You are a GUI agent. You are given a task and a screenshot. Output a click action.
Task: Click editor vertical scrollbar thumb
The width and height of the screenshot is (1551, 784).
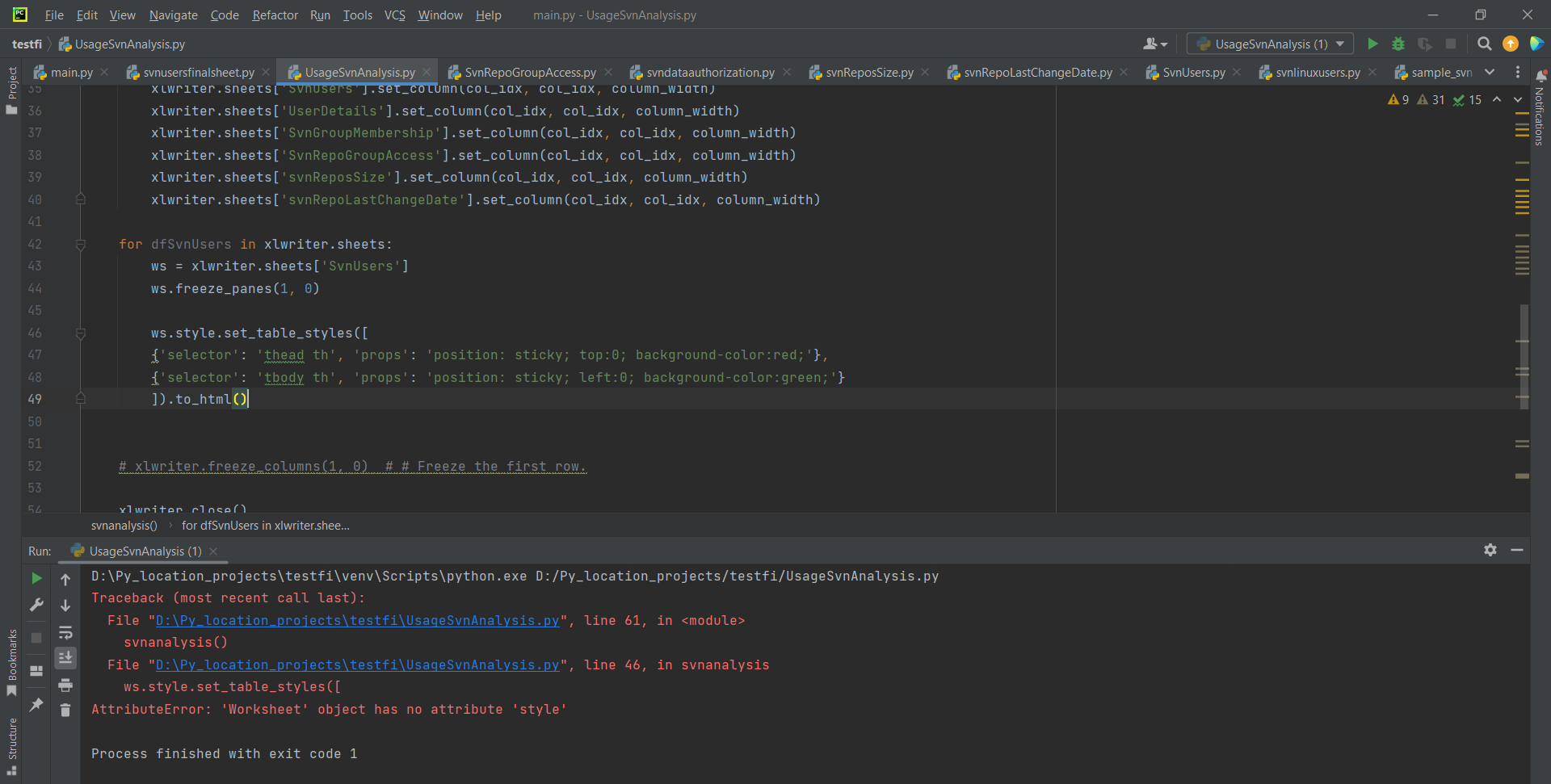pos(1523,357)
